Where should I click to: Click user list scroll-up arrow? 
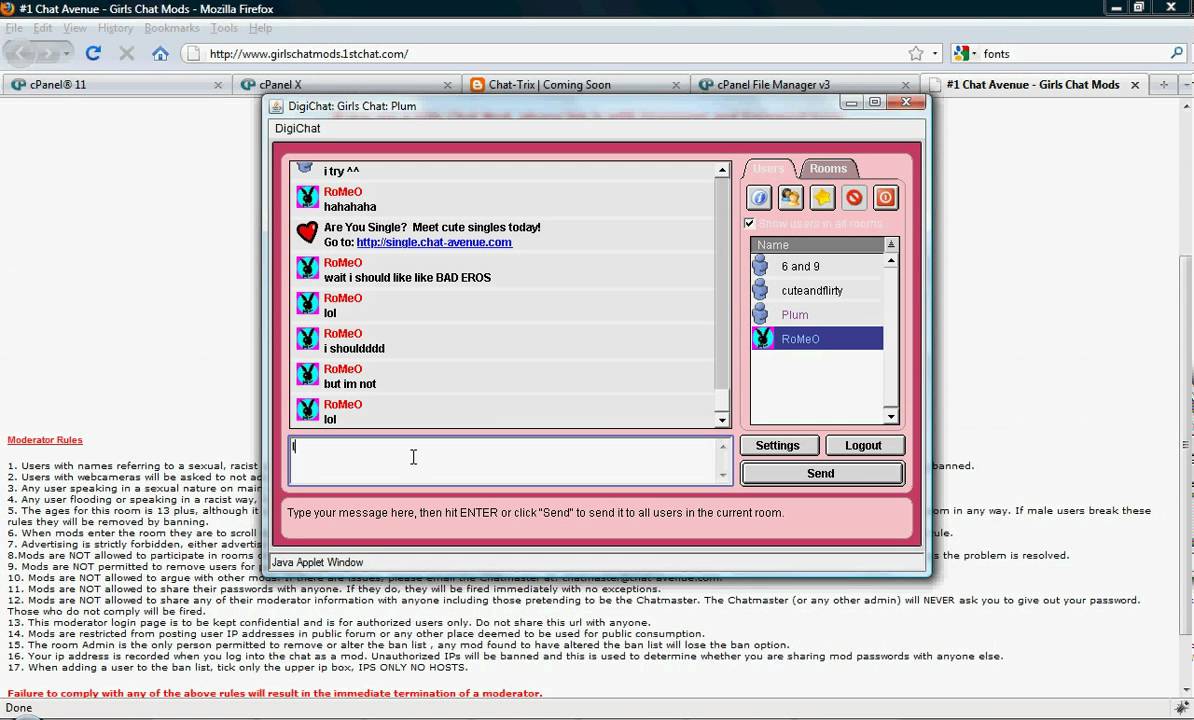[x=891, y=261]
